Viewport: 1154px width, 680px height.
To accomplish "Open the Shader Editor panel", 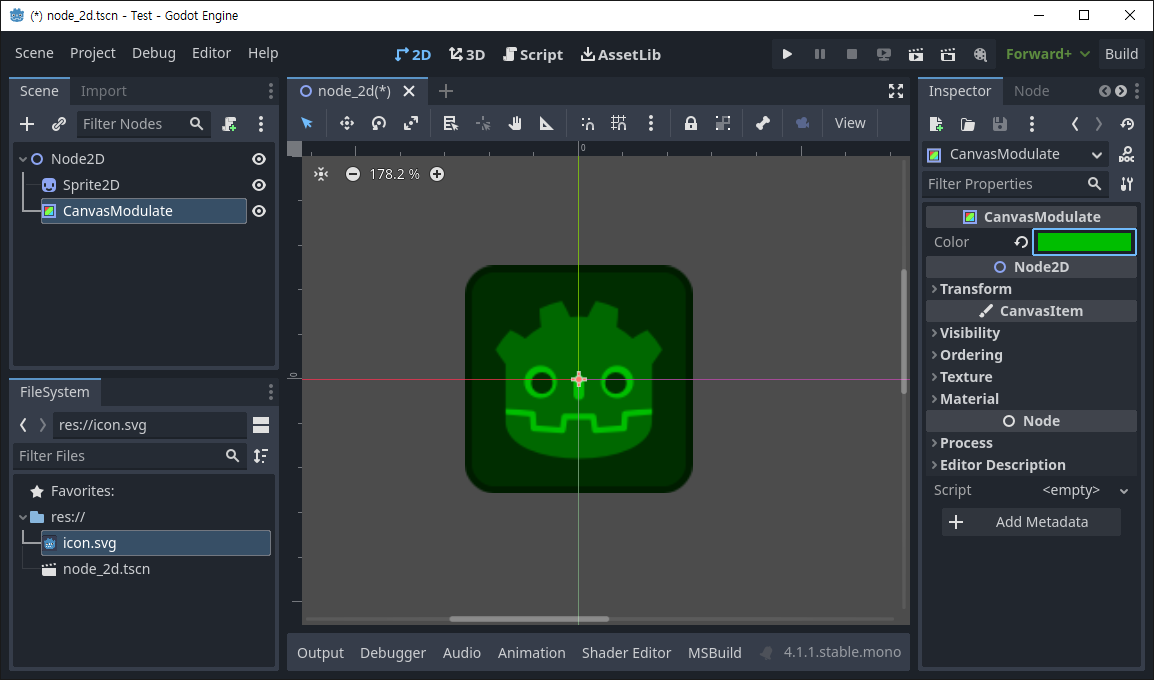I will (626, 653).
